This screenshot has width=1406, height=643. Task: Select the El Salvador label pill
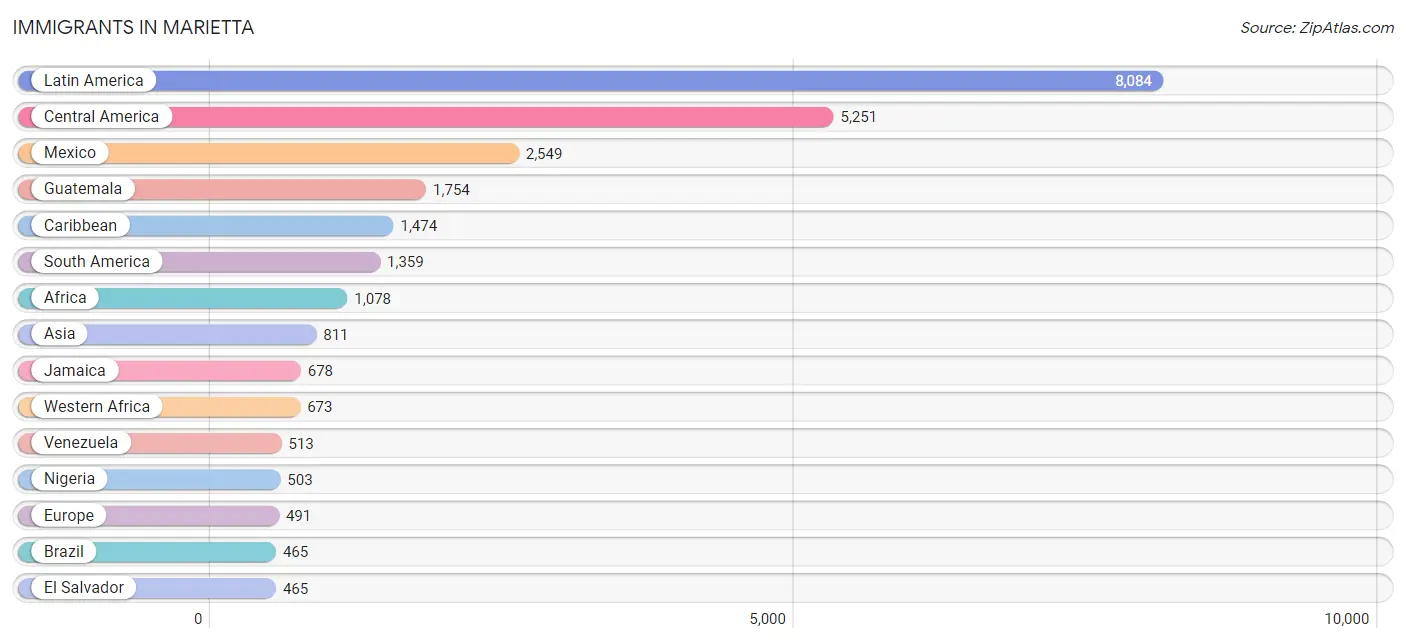84,588
